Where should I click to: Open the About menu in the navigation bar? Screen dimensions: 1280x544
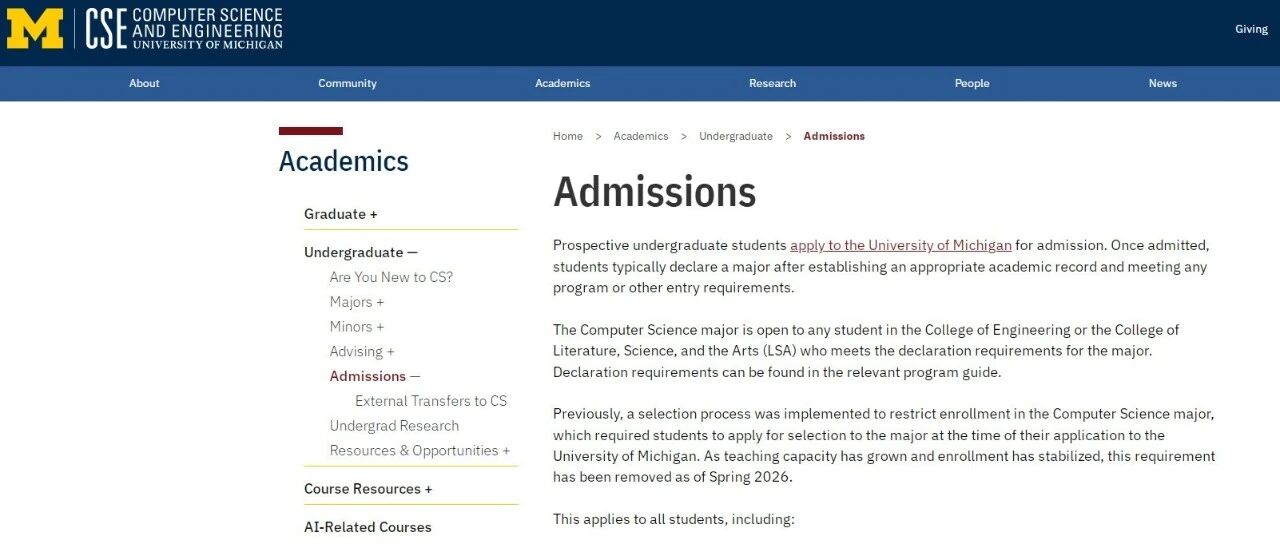144,83
